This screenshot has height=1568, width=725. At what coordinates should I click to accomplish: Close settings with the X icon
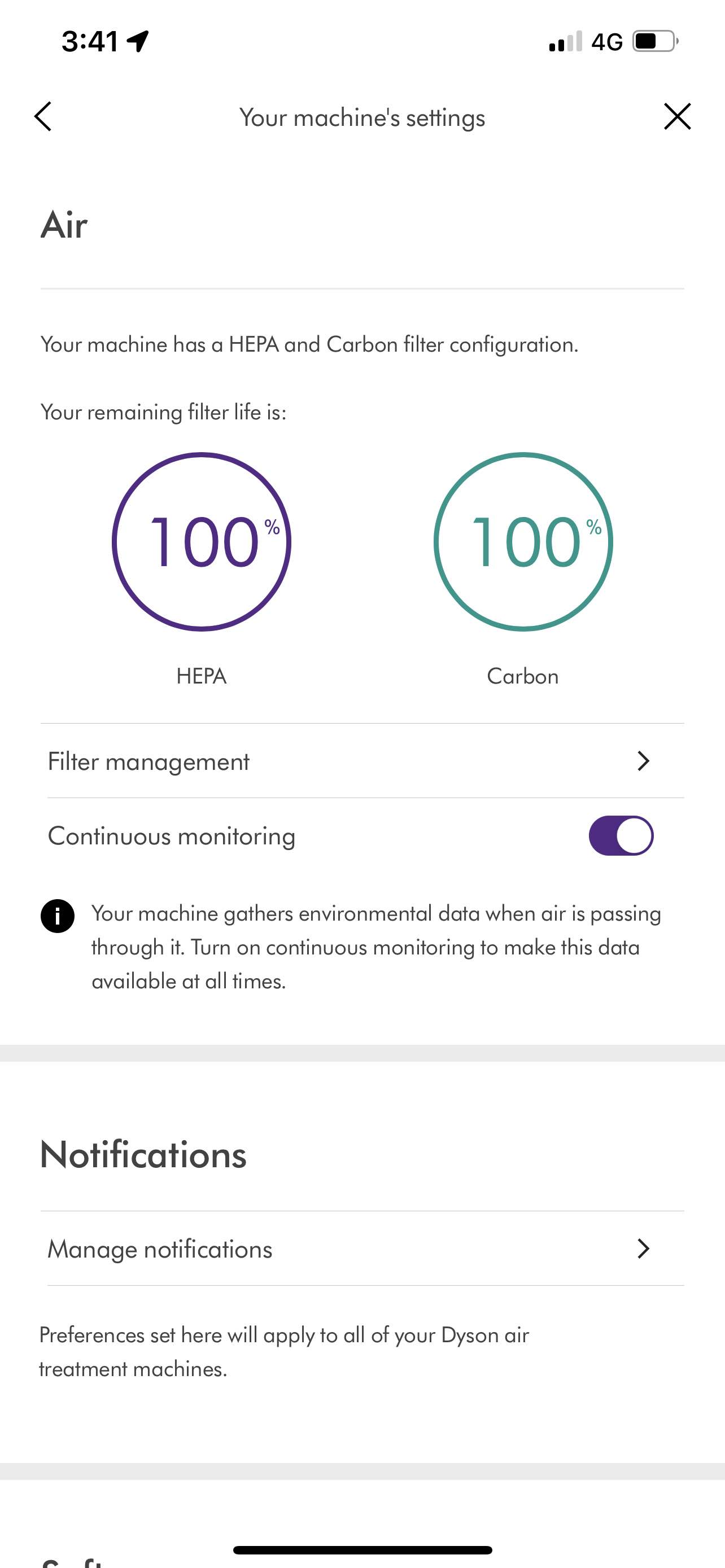pyautogui.click(x=677, y=116)
